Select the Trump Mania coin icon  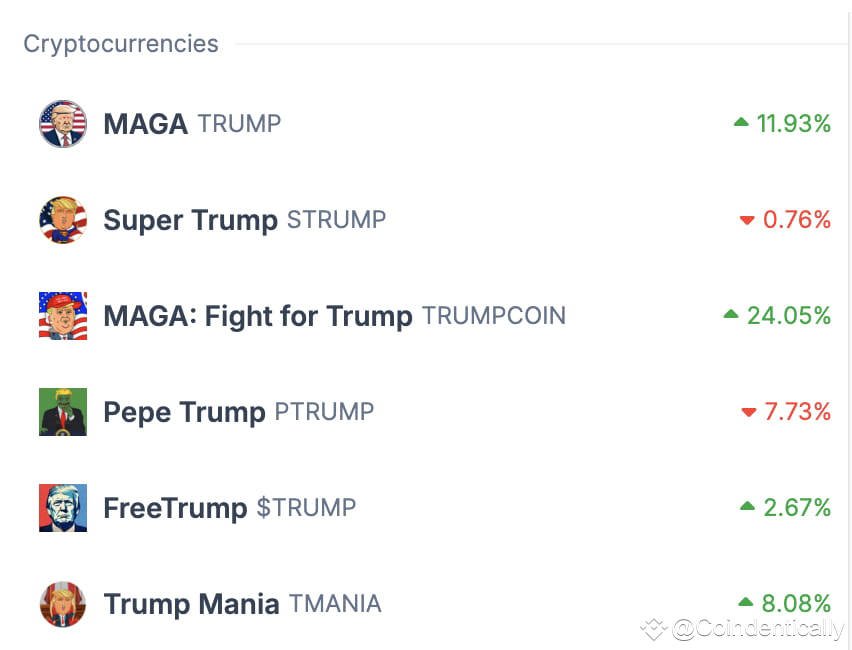pyautogui.click(x=63, y=604)
